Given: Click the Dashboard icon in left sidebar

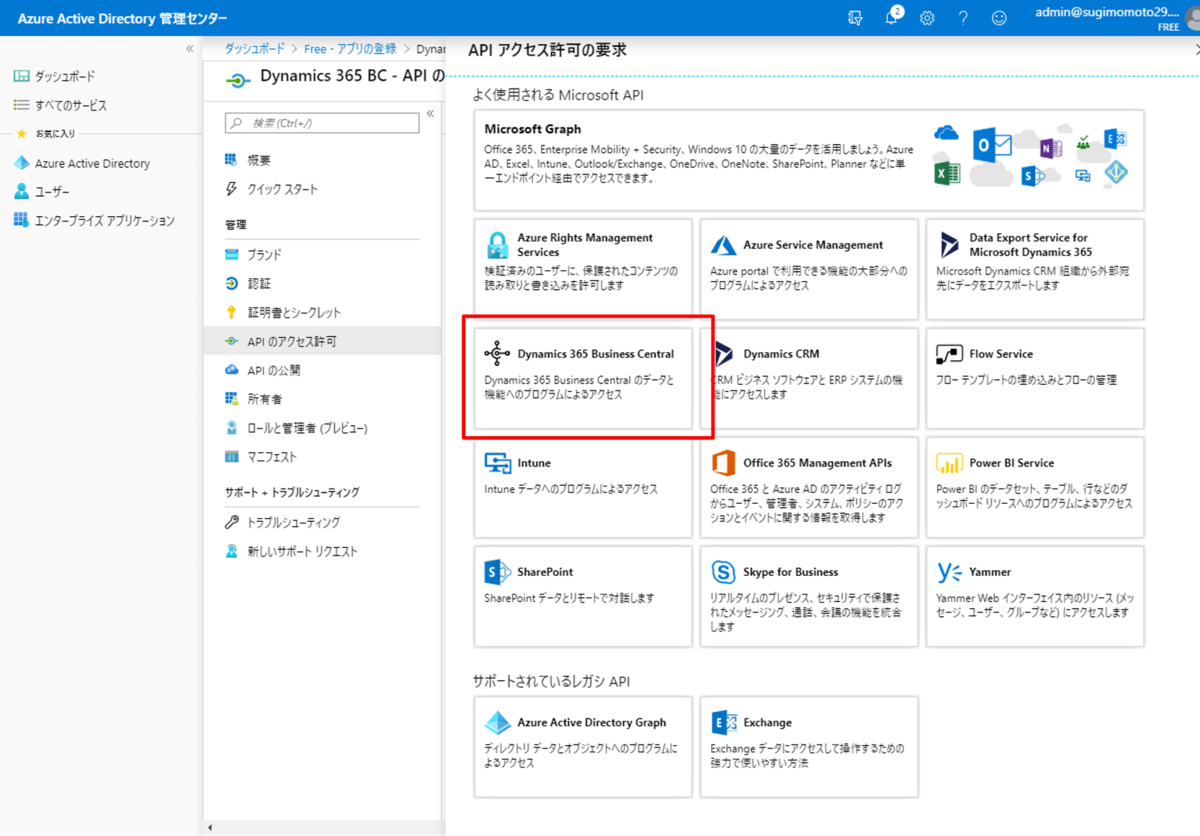Looking at the screenshot, I should pyautogui.click(x=21, y=76).
